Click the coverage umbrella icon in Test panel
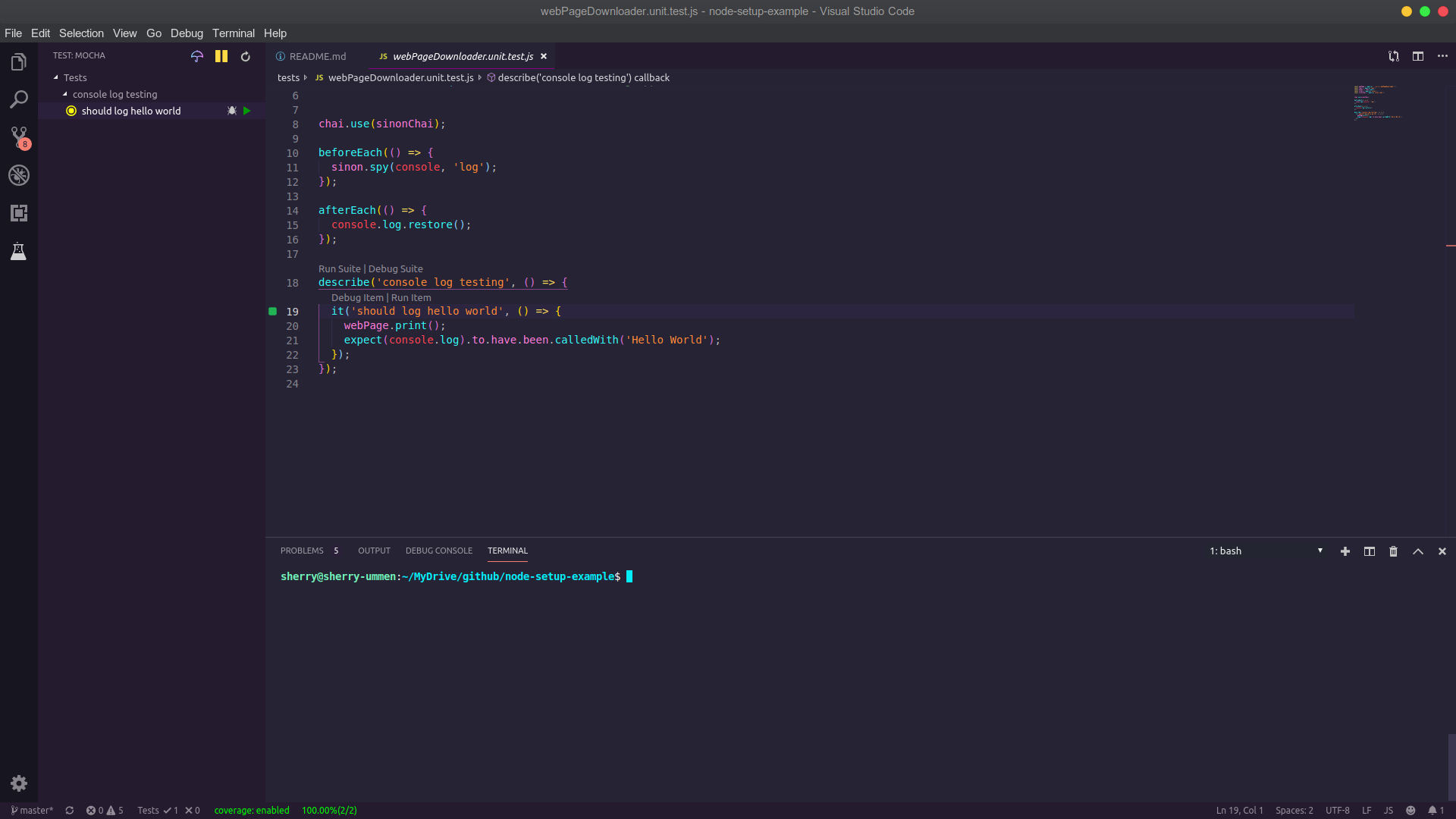1456x819 pixels. [197, 56]
